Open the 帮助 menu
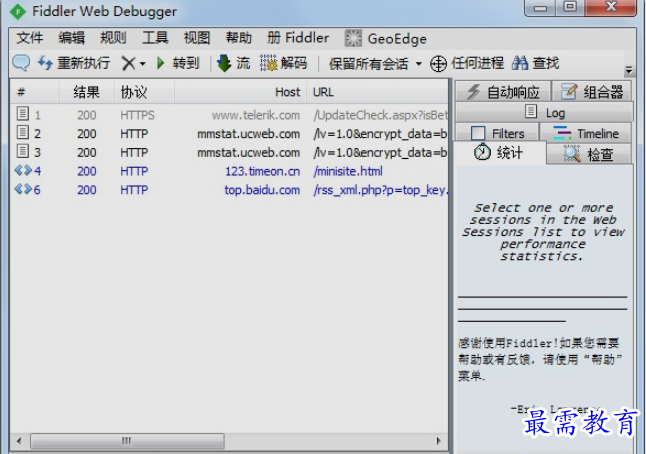This screenshot has height=454, width=646. [x=239, y=38]
